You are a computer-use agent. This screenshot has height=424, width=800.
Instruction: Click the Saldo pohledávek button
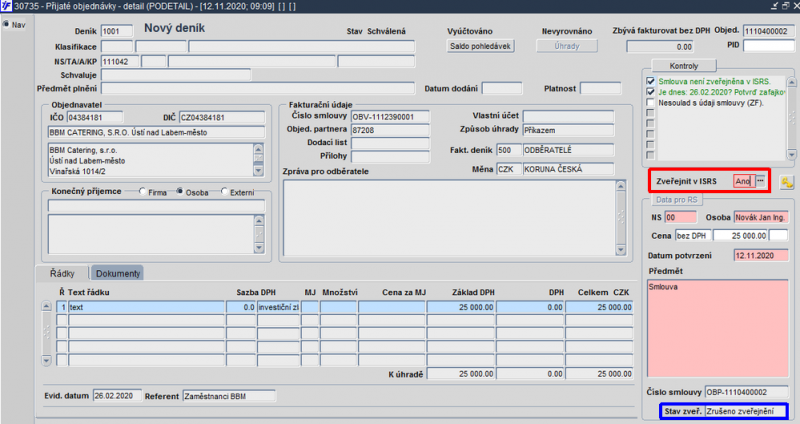click(480, 46)
